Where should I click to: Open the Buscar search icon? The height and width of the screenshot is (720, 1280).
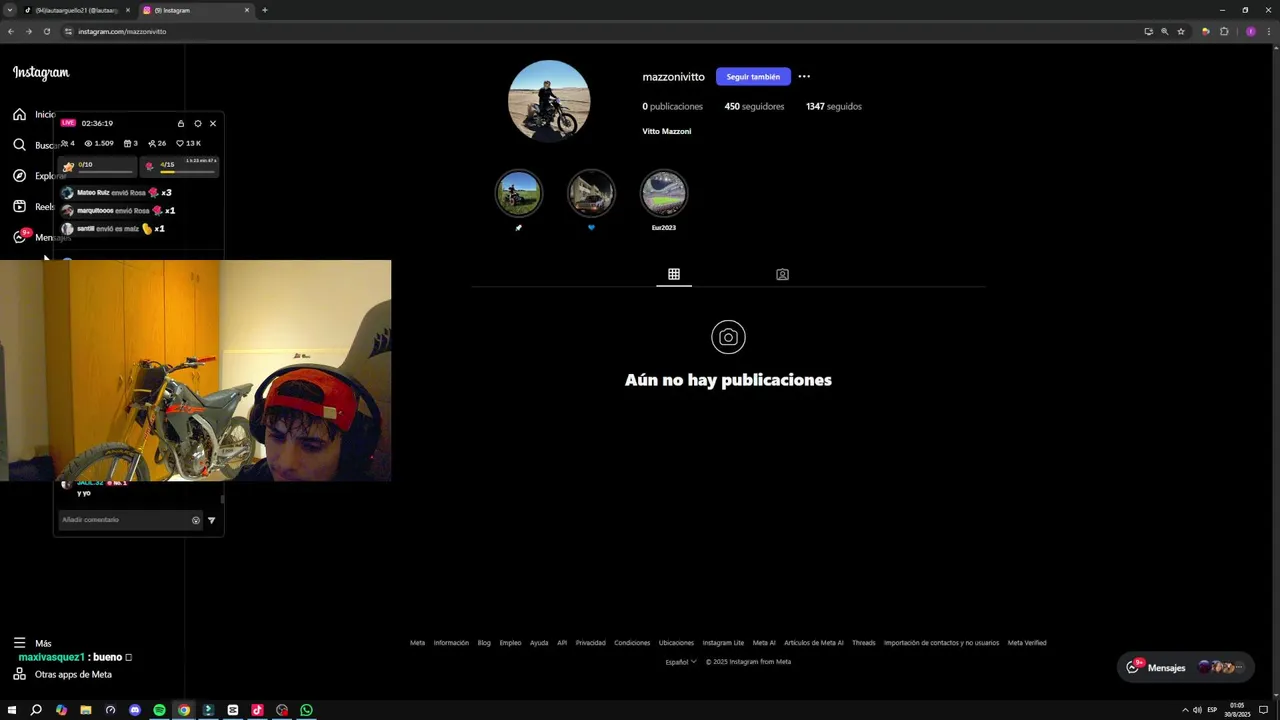click(19, 145)
